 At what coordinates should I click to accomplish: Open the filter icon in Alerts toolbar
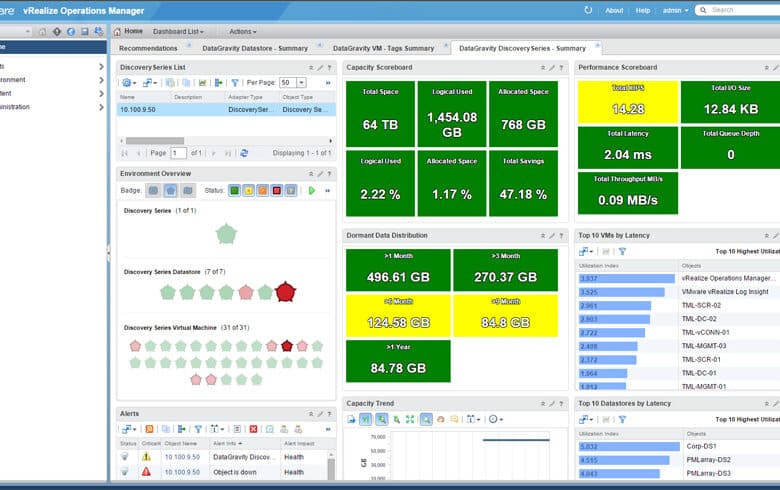coord(198,429)
